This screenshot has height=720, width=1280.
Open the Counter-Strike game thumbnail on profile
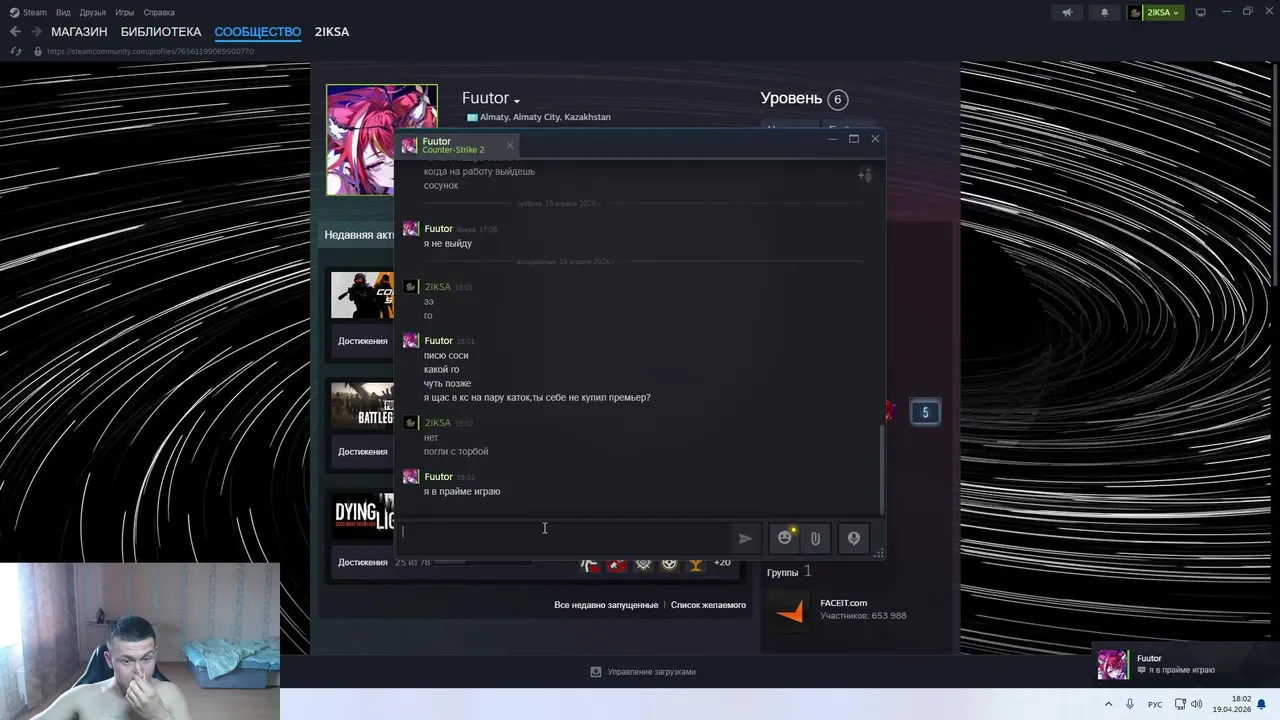[x=362, y=295]
